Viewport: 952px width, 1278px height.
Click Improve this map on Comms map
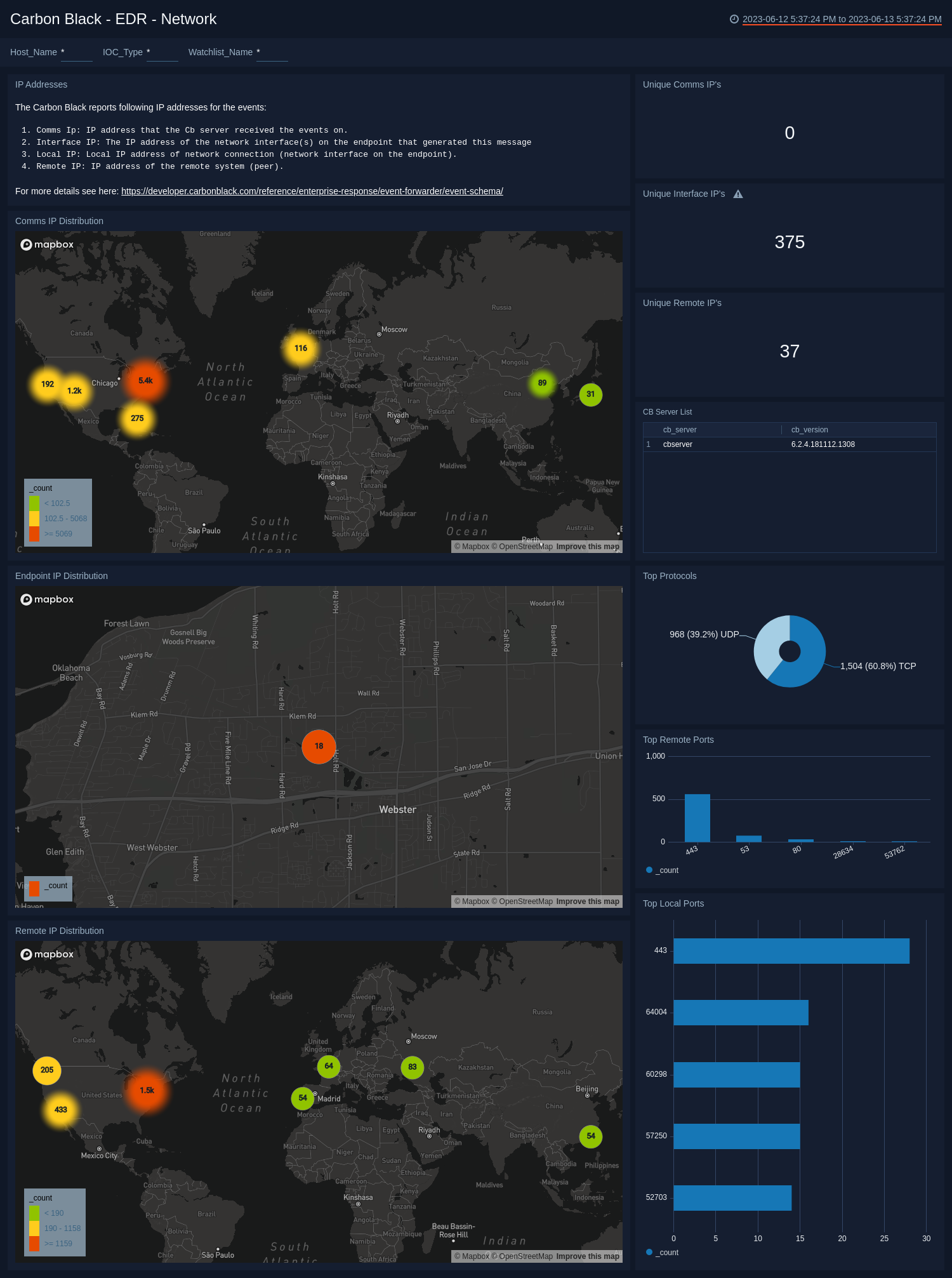click(x=587, y=547)
